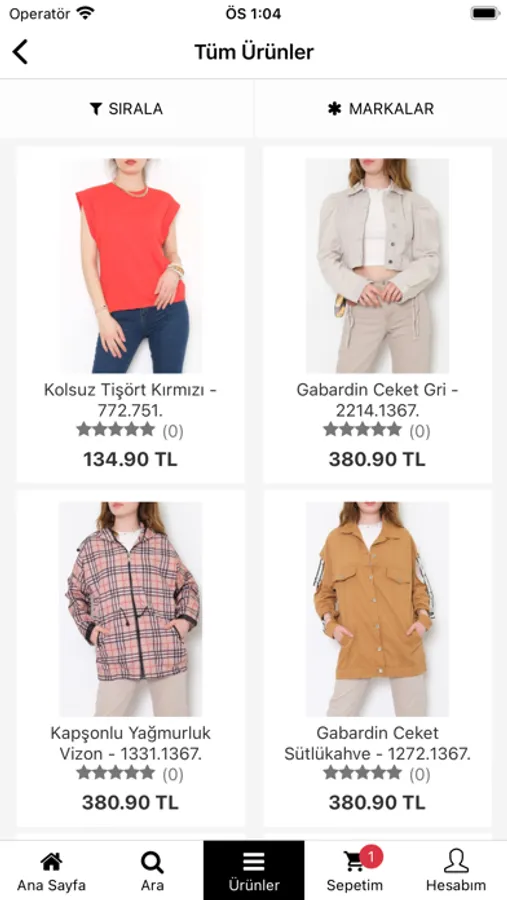Open the Ara search icon
The height and width of the screenshot is (900, 507).
(x=152, y=862)
